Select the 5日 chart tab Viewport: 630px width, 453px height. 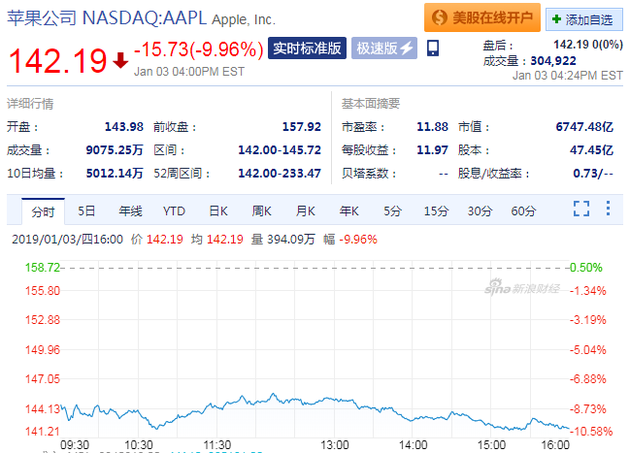(86, 211)
